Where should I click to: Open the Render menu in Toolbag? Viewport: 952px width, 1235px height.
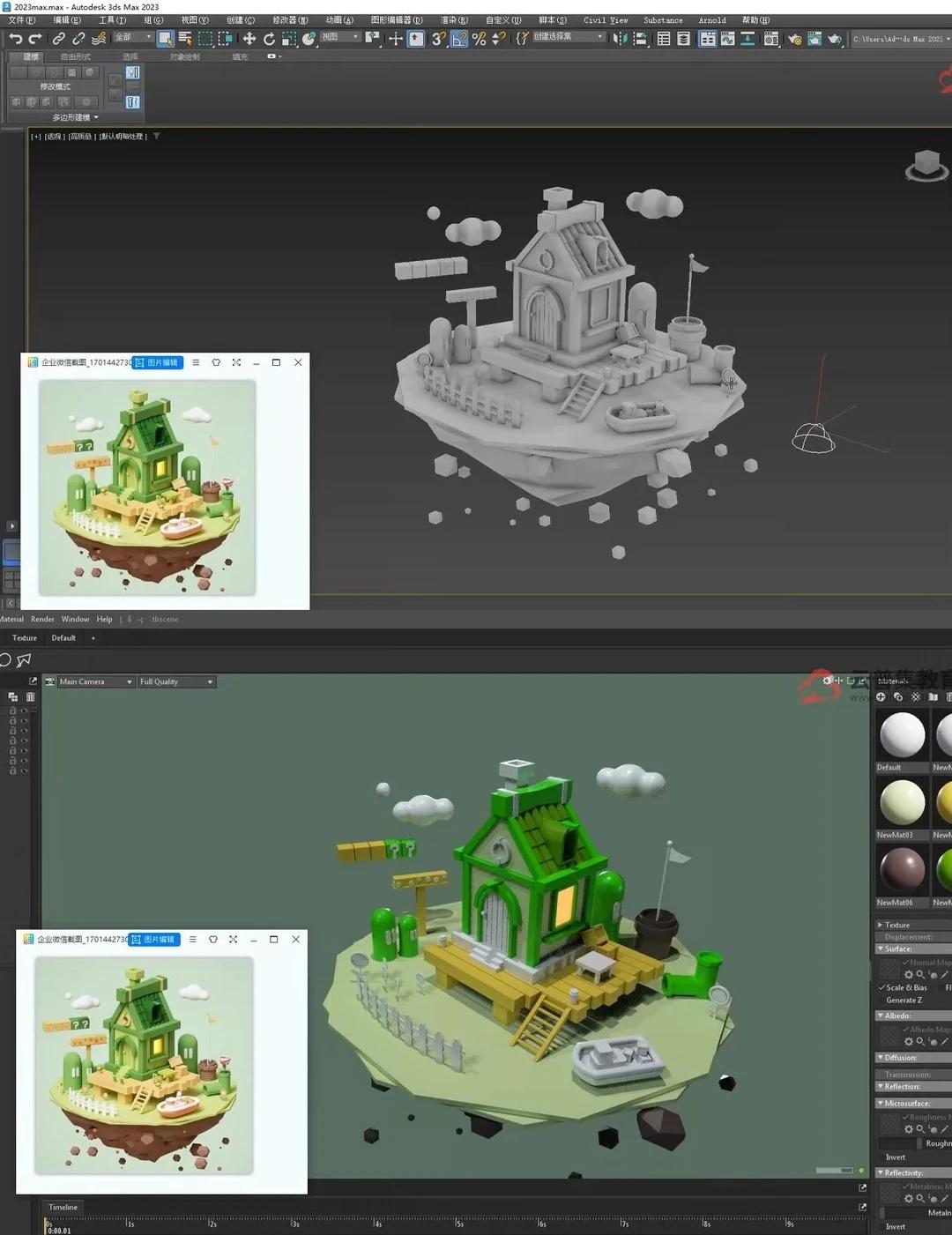tap(42, 619)
